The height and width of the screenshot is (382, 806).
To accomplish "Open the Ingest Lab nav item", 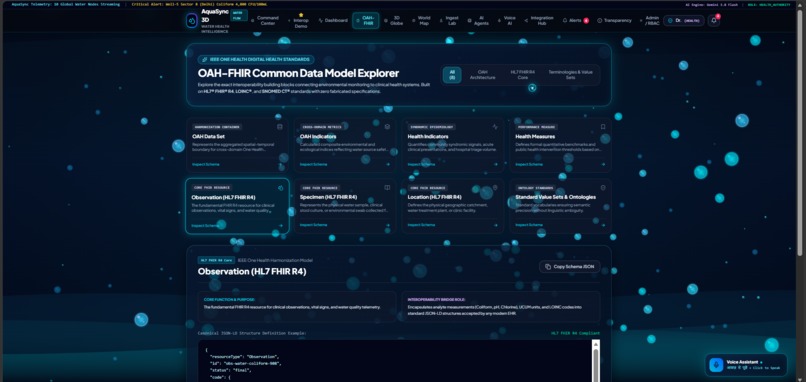I will point(449,21).
